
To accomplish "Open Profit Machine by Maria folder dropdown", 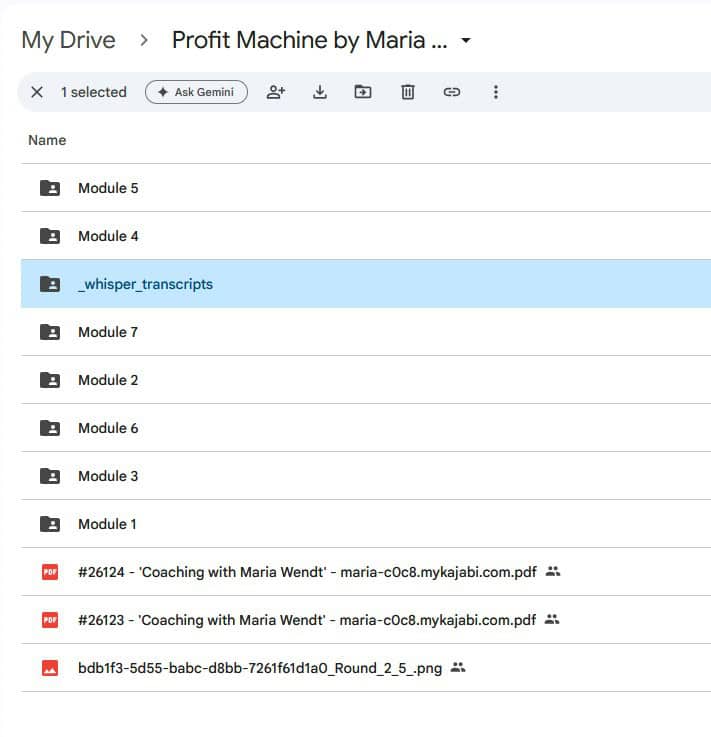I will click(466, 40).
